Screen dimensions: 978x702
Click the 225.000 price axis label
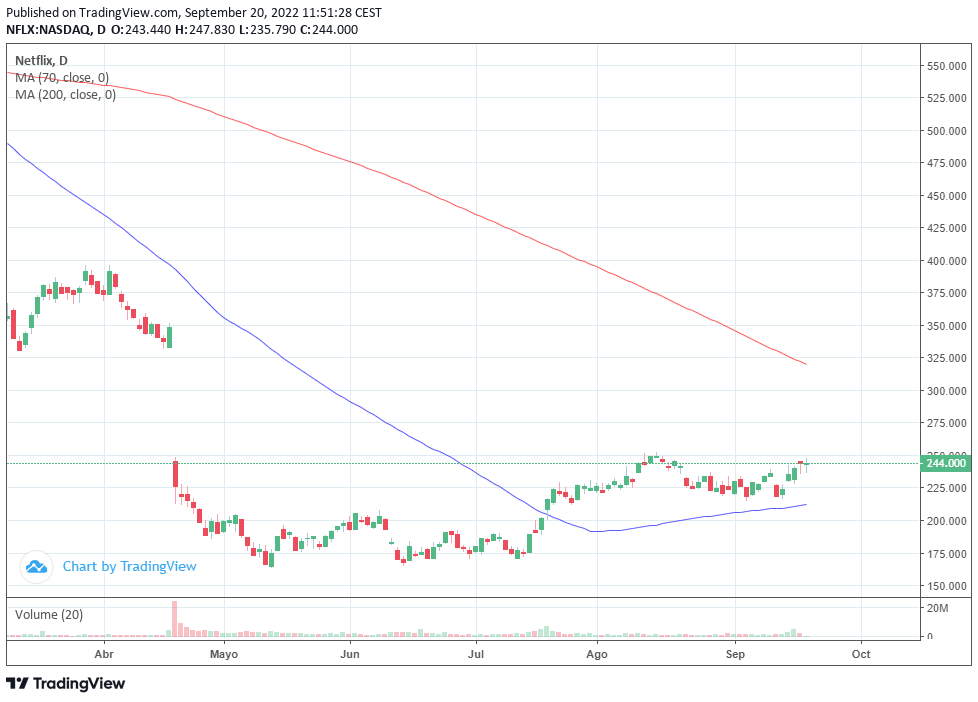[946, 488]
